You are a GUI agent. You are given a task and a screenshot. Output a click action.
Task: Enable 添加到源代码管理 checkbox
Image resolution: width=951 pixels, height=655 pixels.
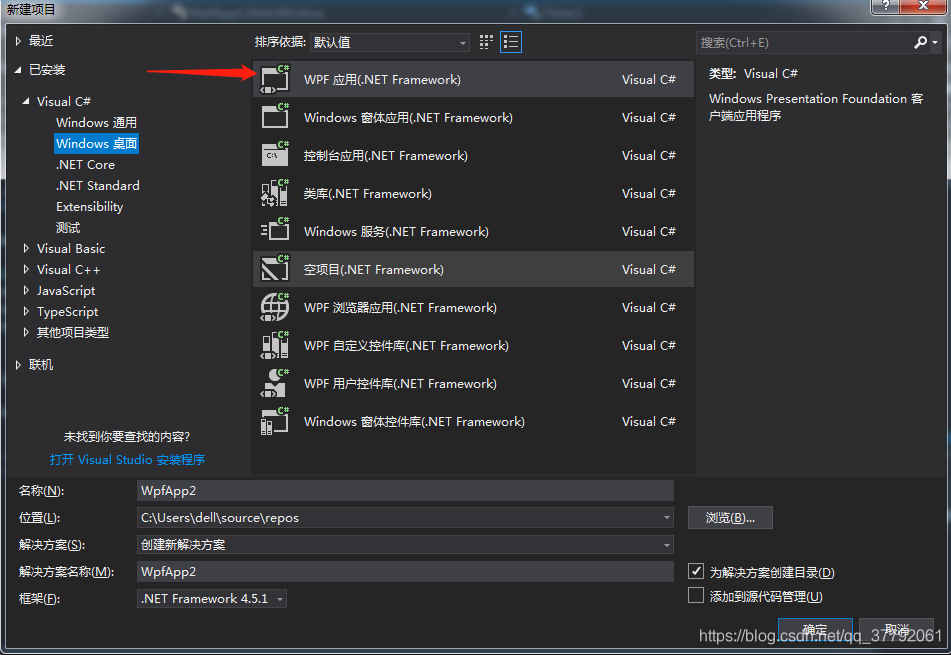(x=696, y=596)
